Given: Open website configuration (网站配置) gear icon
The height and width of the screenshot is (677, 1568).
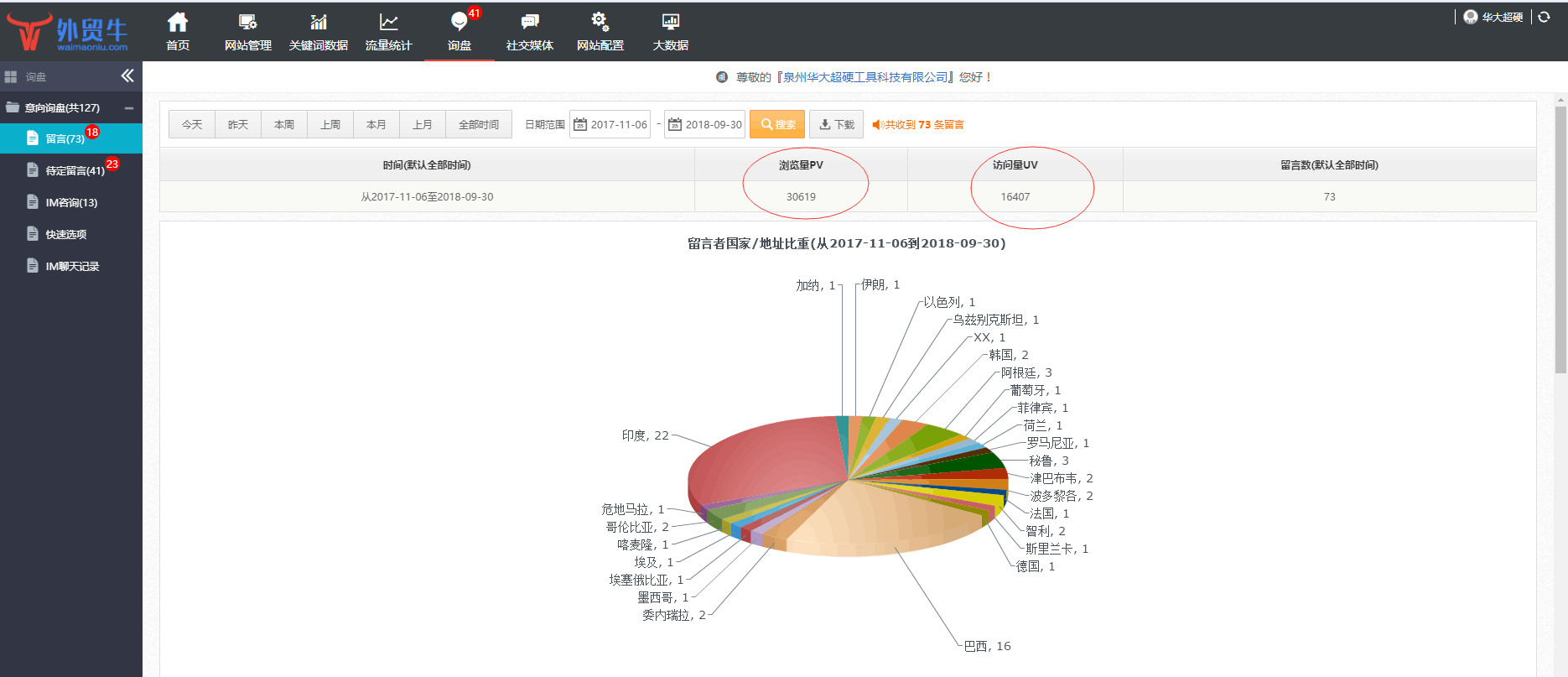Looking at the screenshot, I should click(600, 23).
